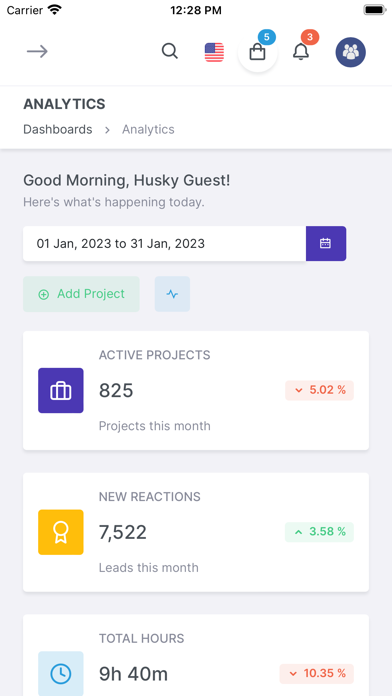Click the Active Projects briefcase icon
Screen dimensions: 392x696
pos(61,391)
